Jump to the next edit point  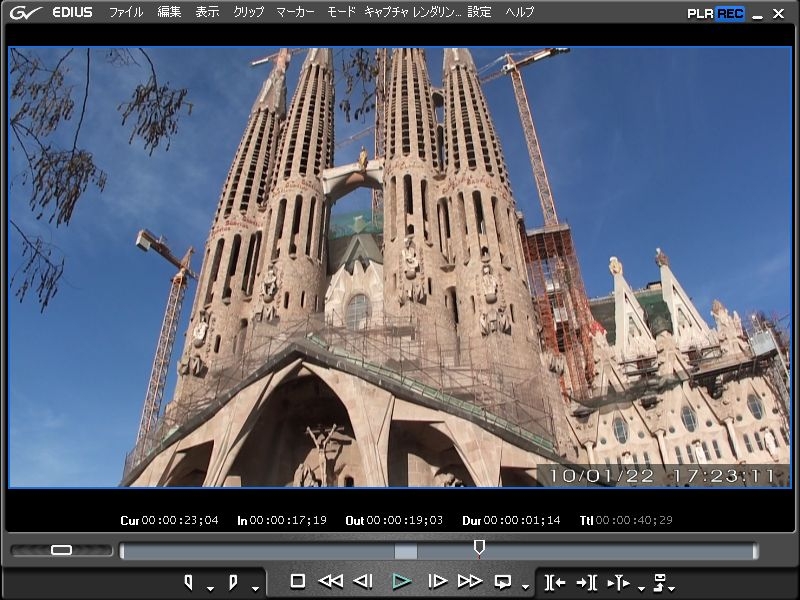(586, 581)
